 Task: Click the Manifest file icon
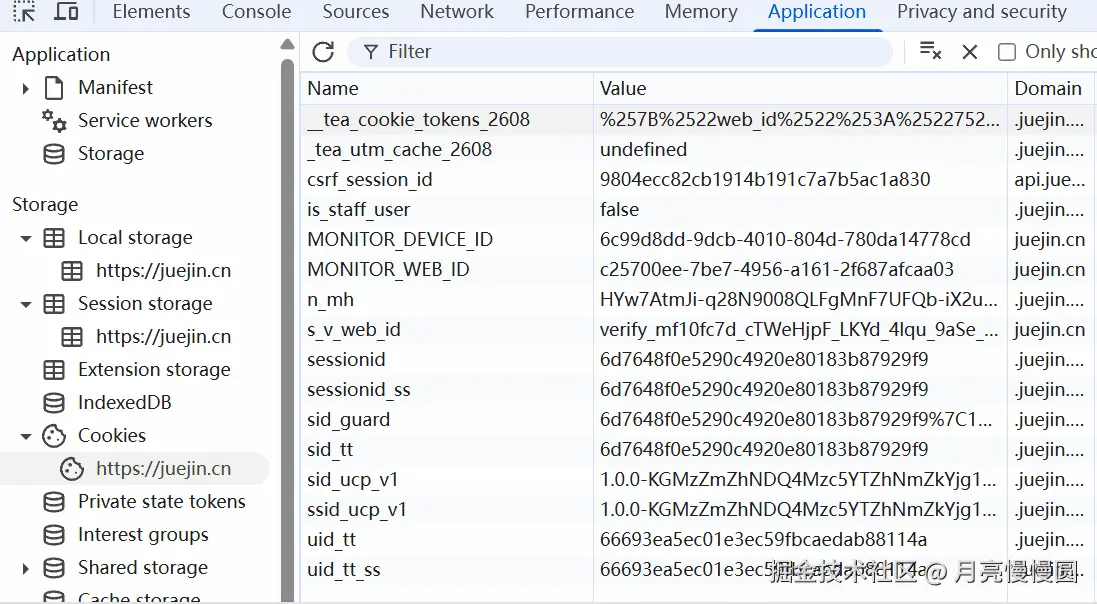pyautogui.click(x=54, y=88)
